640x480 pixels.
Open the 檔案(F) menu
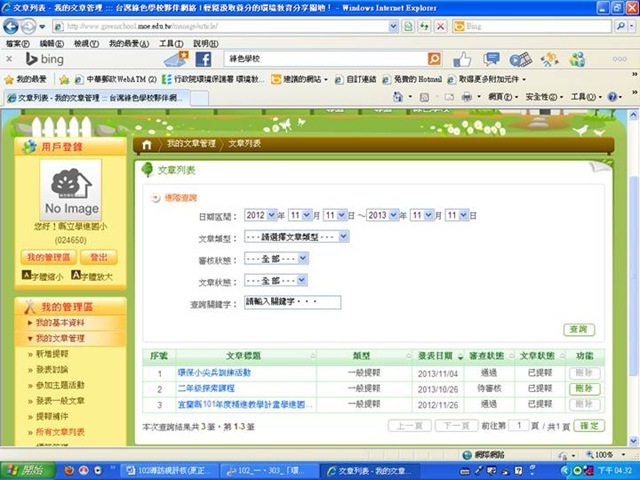[x=18, y=44]
